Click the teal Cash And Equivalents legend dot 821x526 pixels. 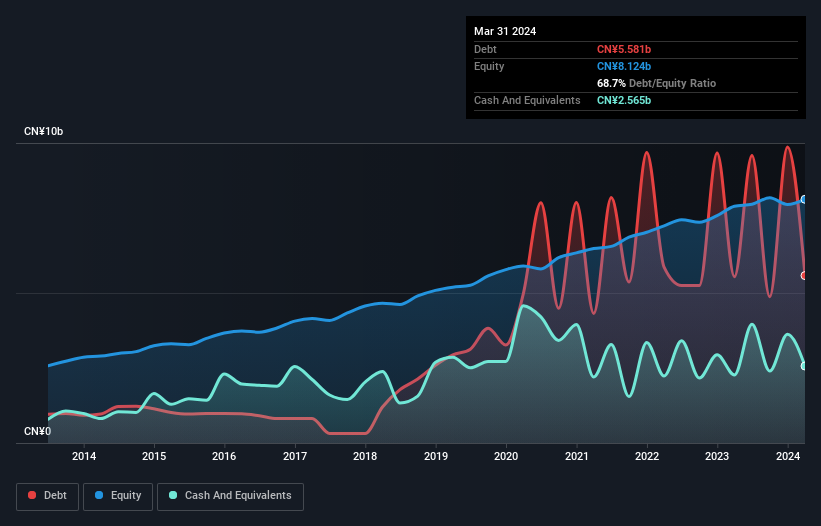(173, 495)
